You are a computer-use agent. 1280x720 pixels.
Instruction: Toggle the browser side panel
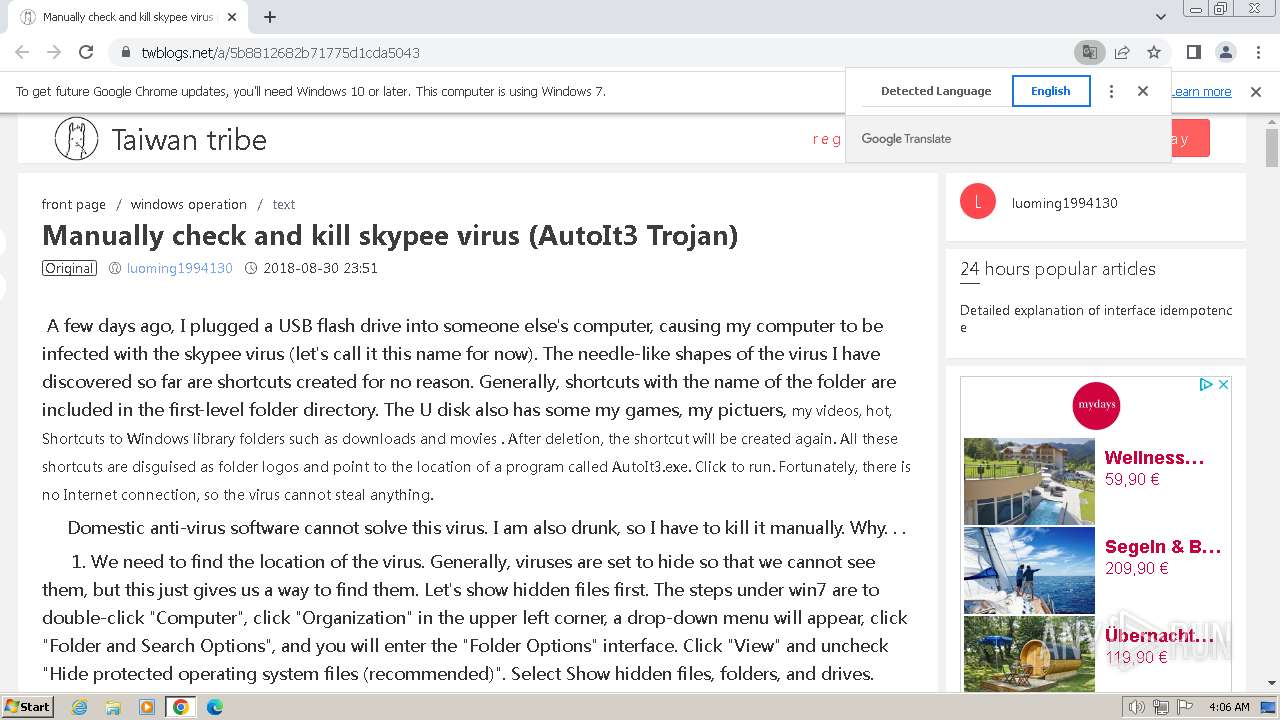(x=1193, y=52)
